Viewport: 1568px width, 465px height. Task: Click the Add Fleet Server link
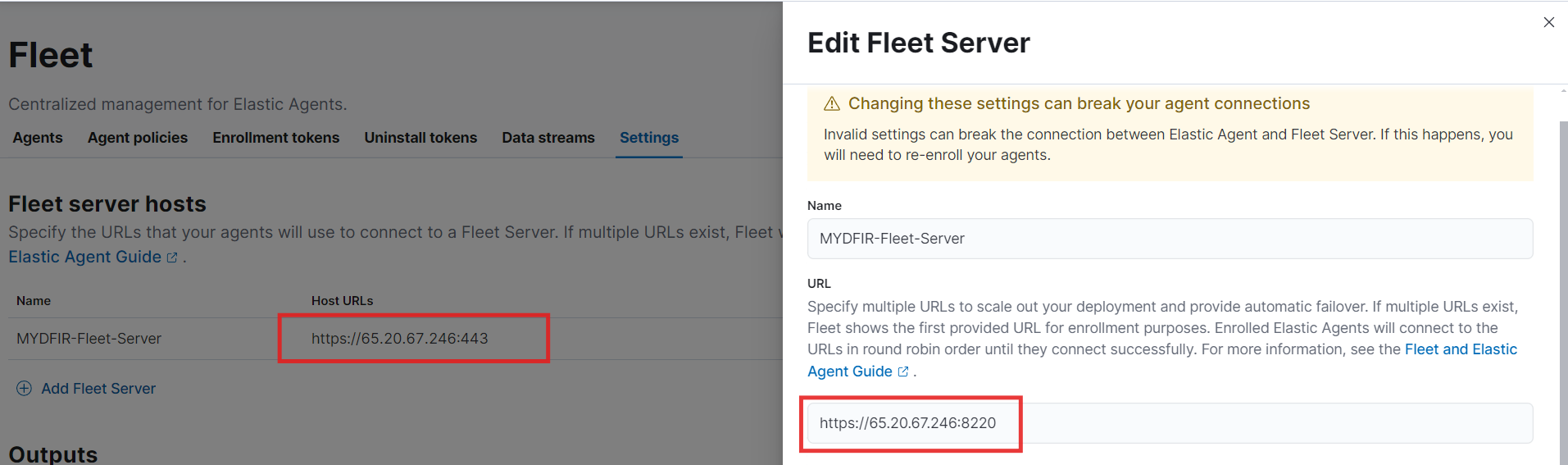(x=98, y=389)
